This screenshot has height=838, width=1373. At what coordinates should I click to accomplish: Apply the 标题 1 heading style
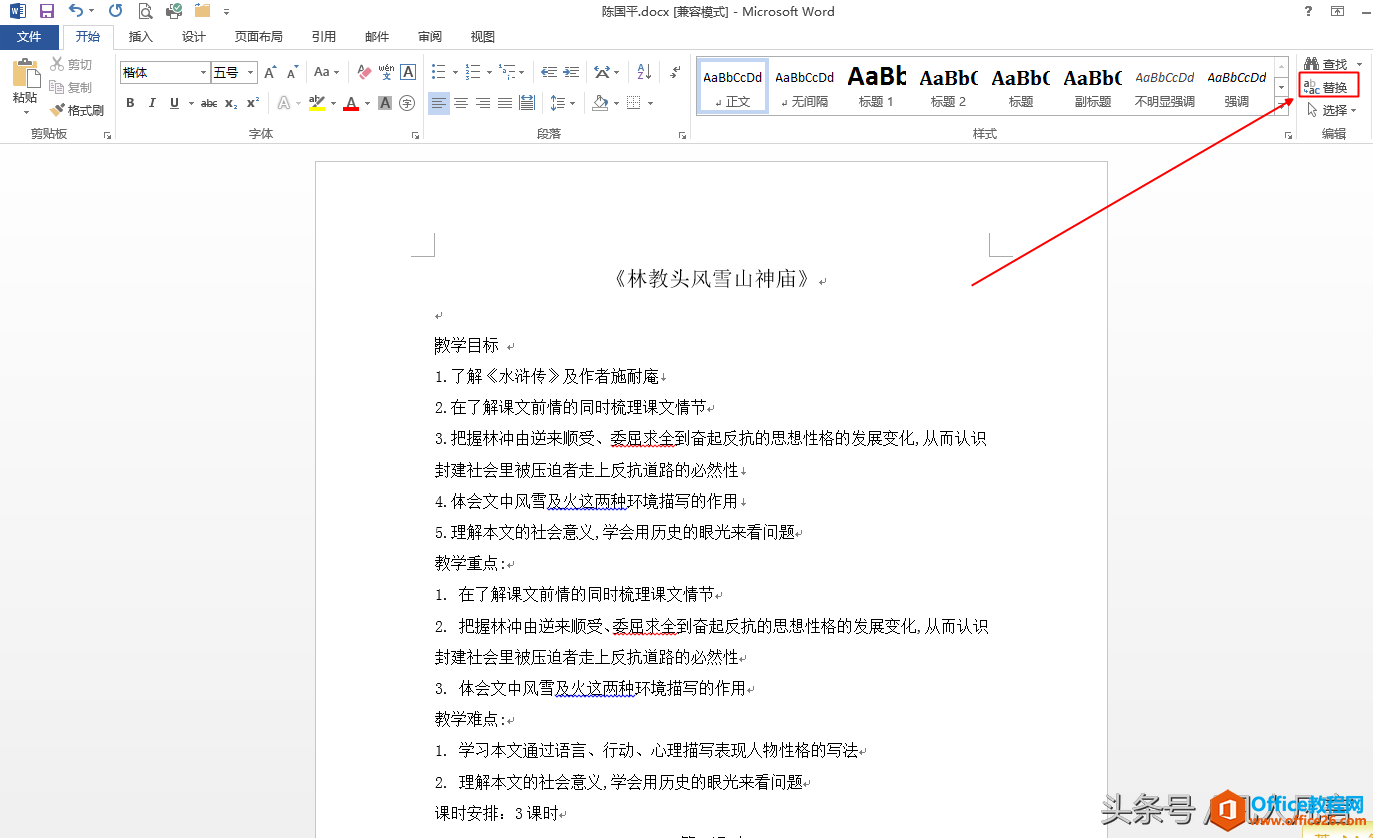tap(876, 86)
